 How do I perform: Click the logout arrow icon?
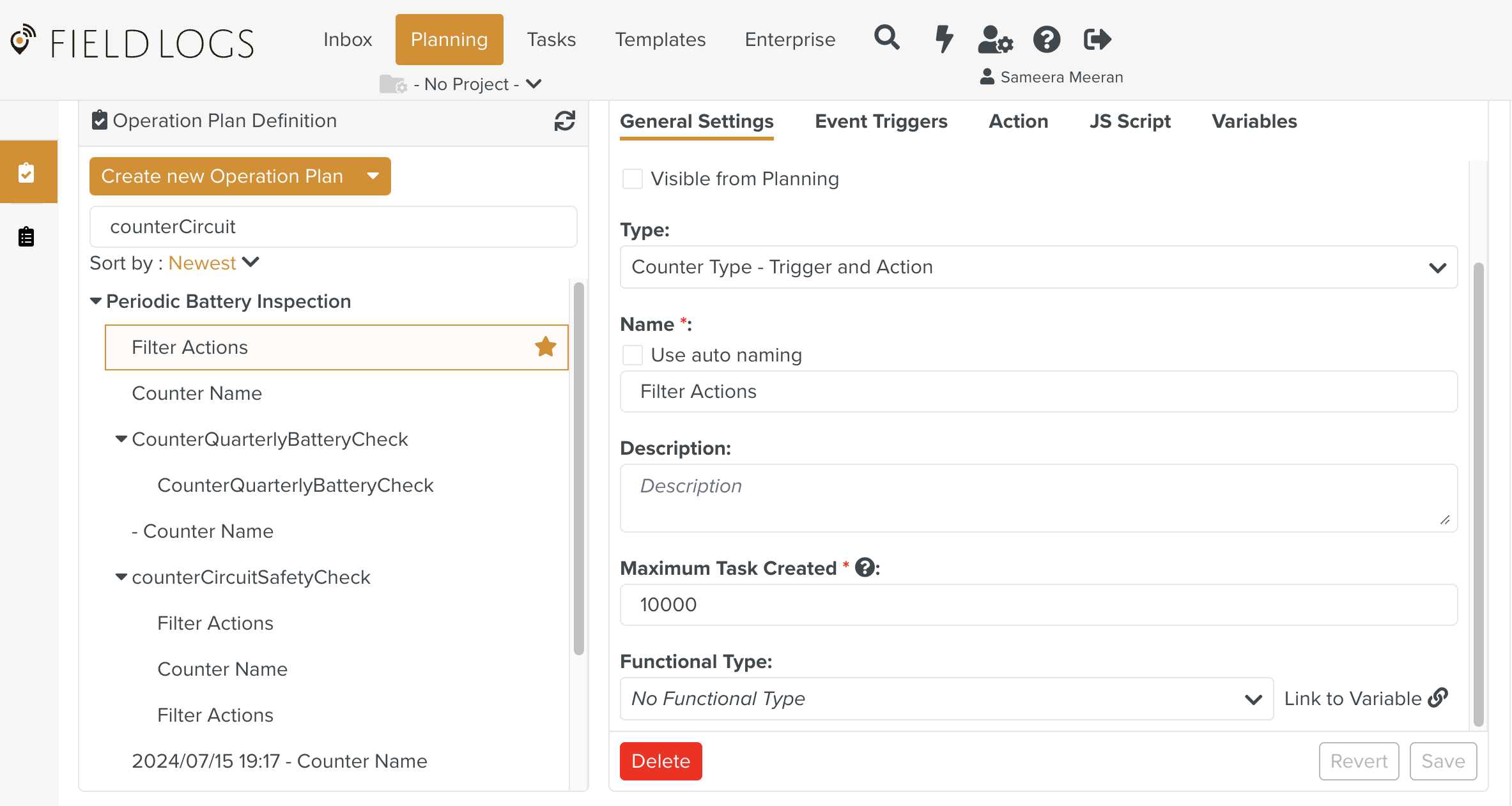1097,40
